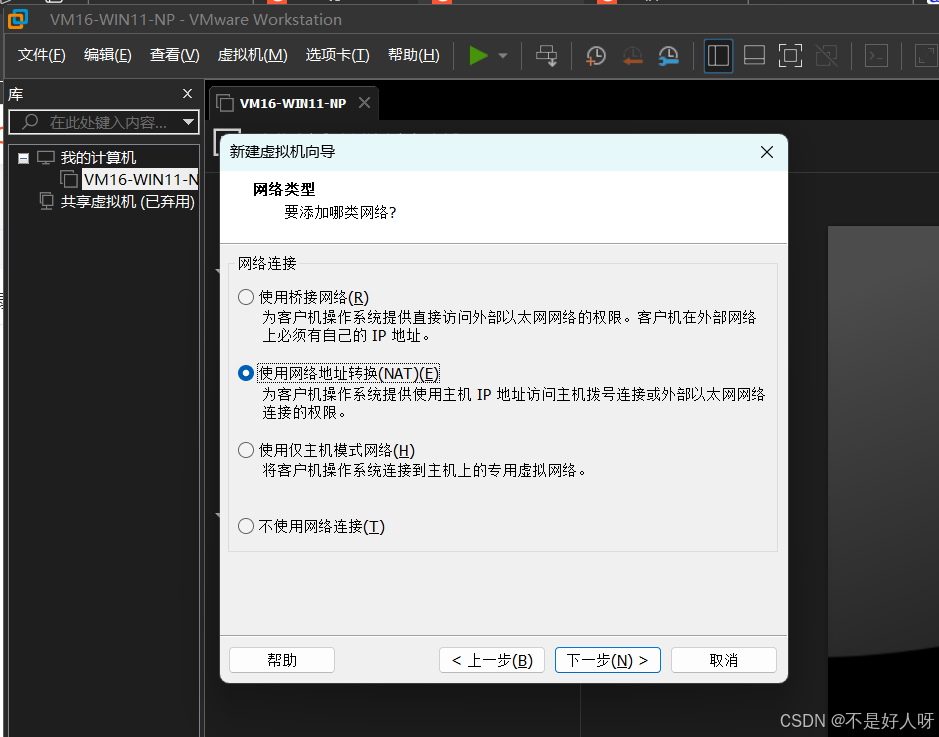Click the VM icon in the VM16-WIN11-NP tab
The width and height of the screenshot is (939, 737).
point(225,103)
